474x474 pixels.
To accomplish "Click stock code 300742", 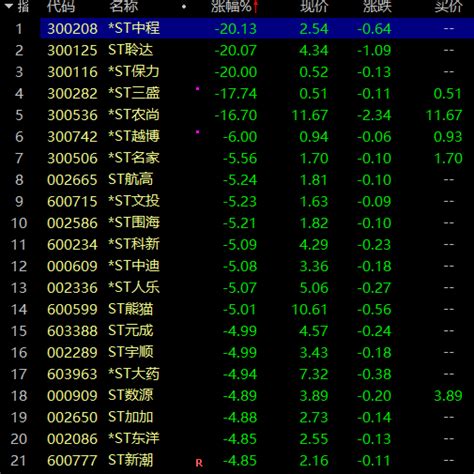I will coord(72,137).
